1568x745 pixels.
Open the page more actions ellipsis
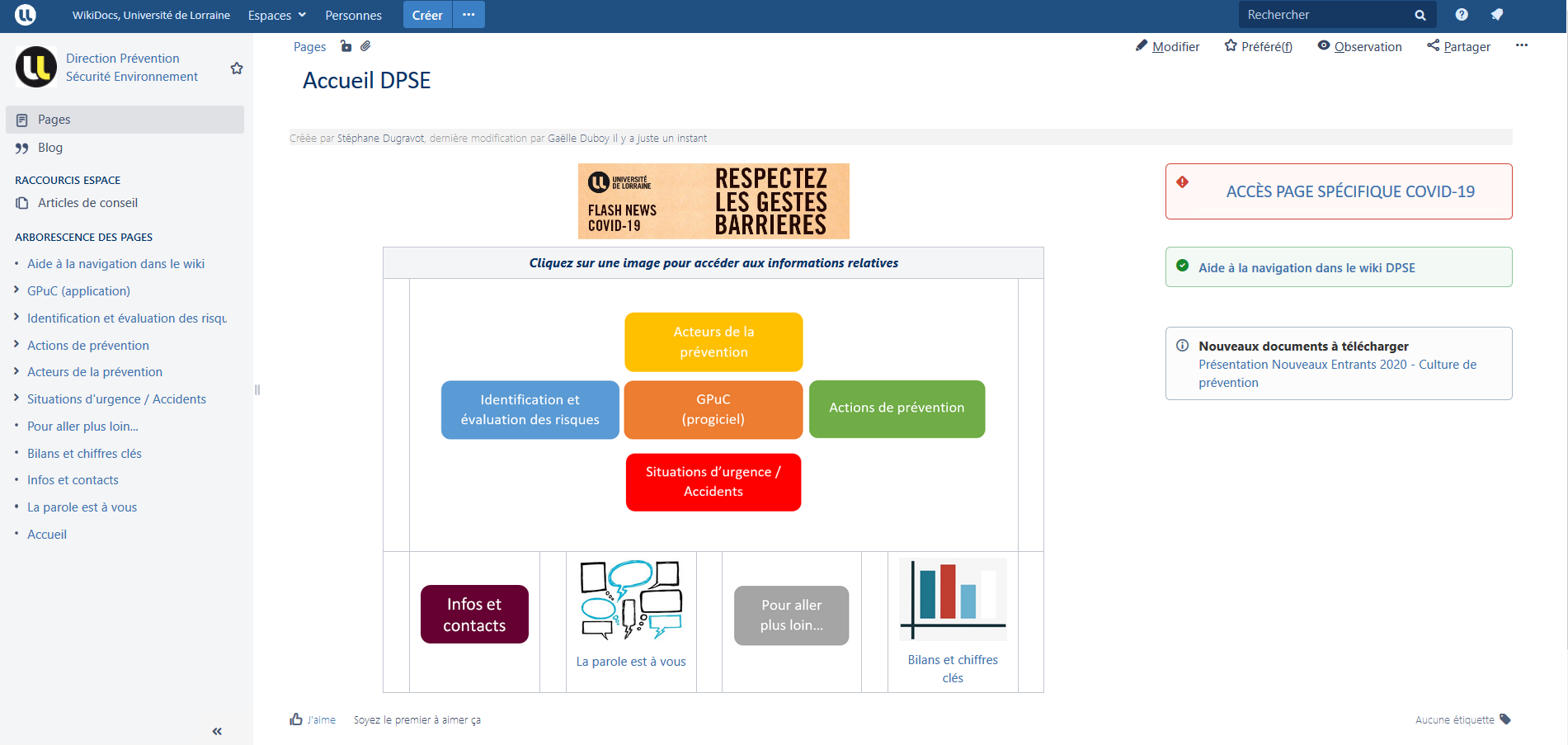tap(1522, 45)
